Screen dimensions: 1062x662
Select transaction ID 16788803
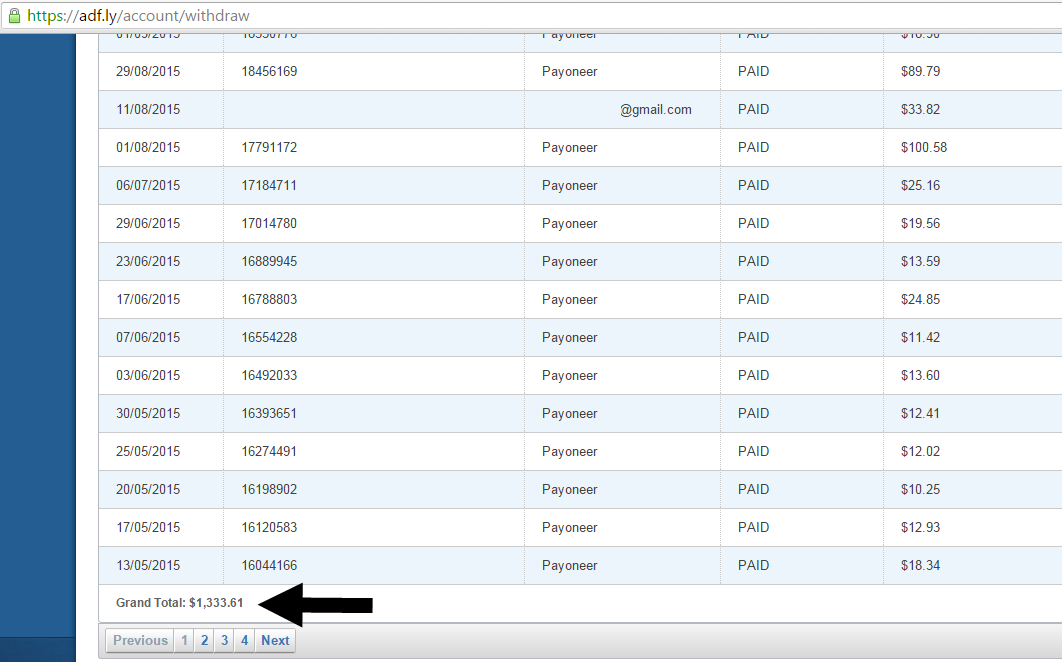tap(269, 299)
